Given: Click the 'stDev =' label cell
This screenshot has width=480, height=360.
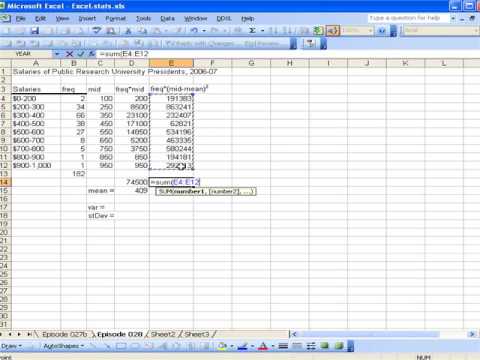Looking at the screenshot, I should click(100, 216).
